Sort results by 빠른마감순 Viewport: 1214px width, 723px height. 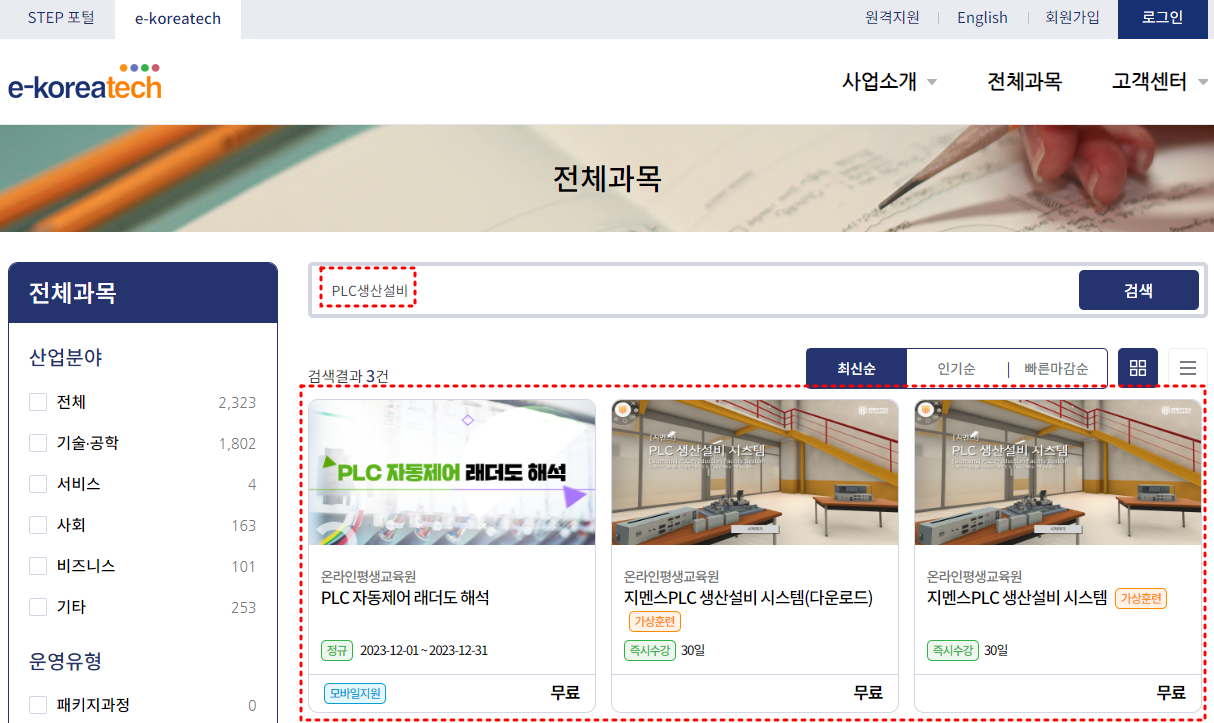coord(1058,368)
